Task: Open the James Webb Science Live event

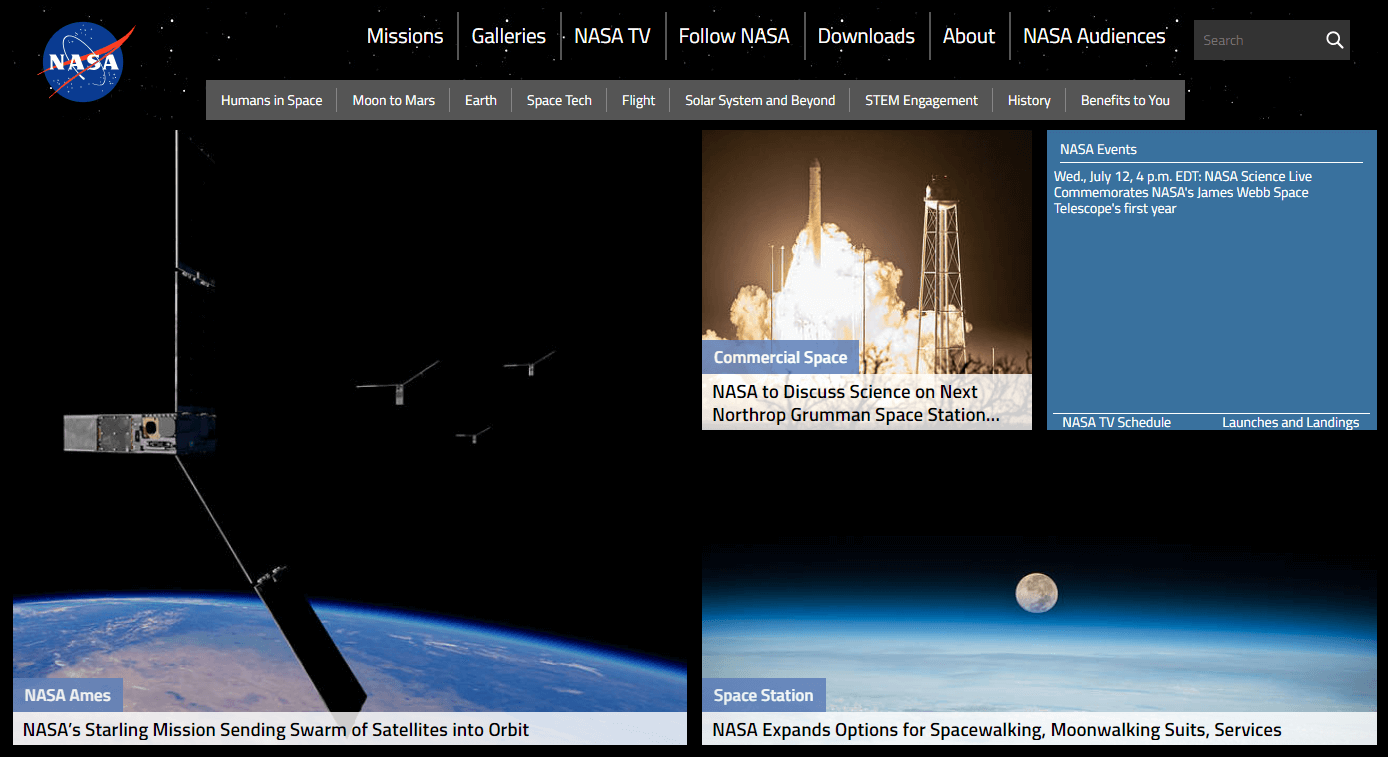Action: click(1183, 192)
